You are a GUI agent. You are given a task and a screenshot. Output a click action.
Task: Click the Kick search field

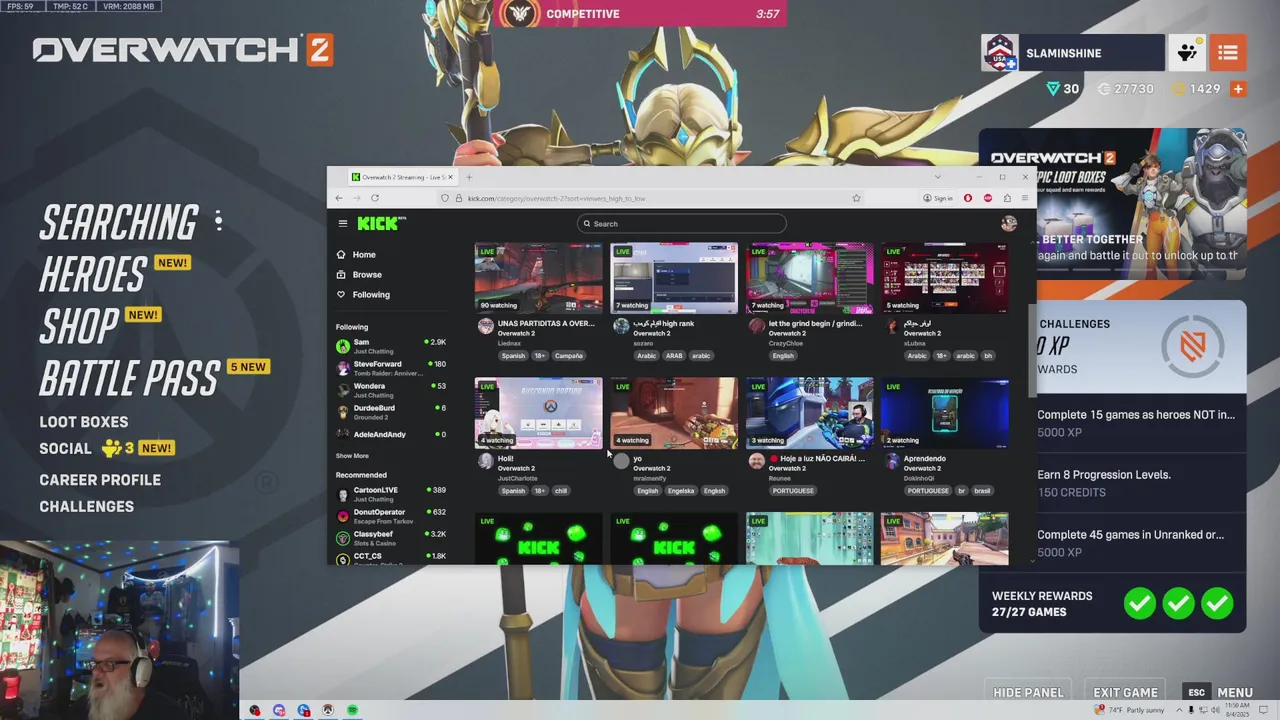pyautogui.click(x=681, y=224)
